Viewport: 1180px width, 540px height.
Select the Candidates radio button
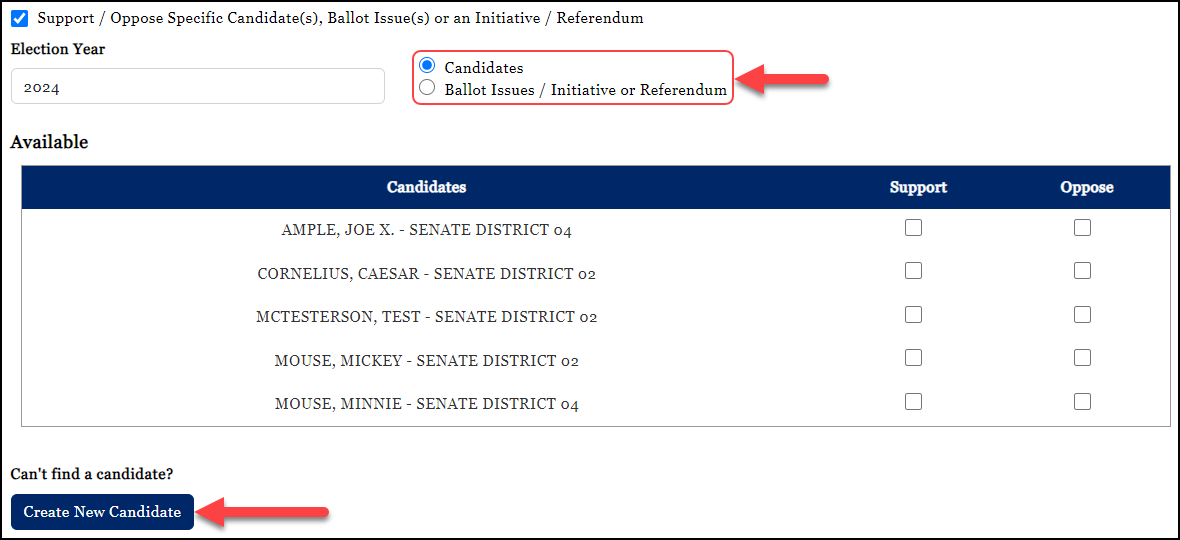tap(428, 67)
